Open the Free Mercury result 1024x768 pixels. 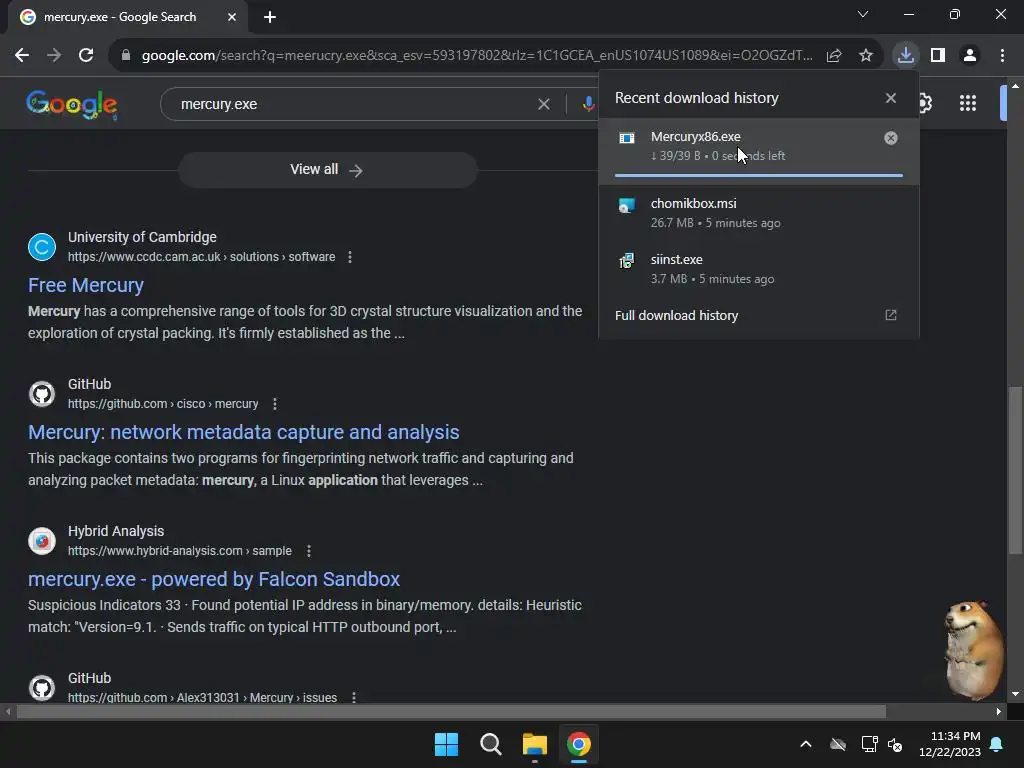pos(86,285)
